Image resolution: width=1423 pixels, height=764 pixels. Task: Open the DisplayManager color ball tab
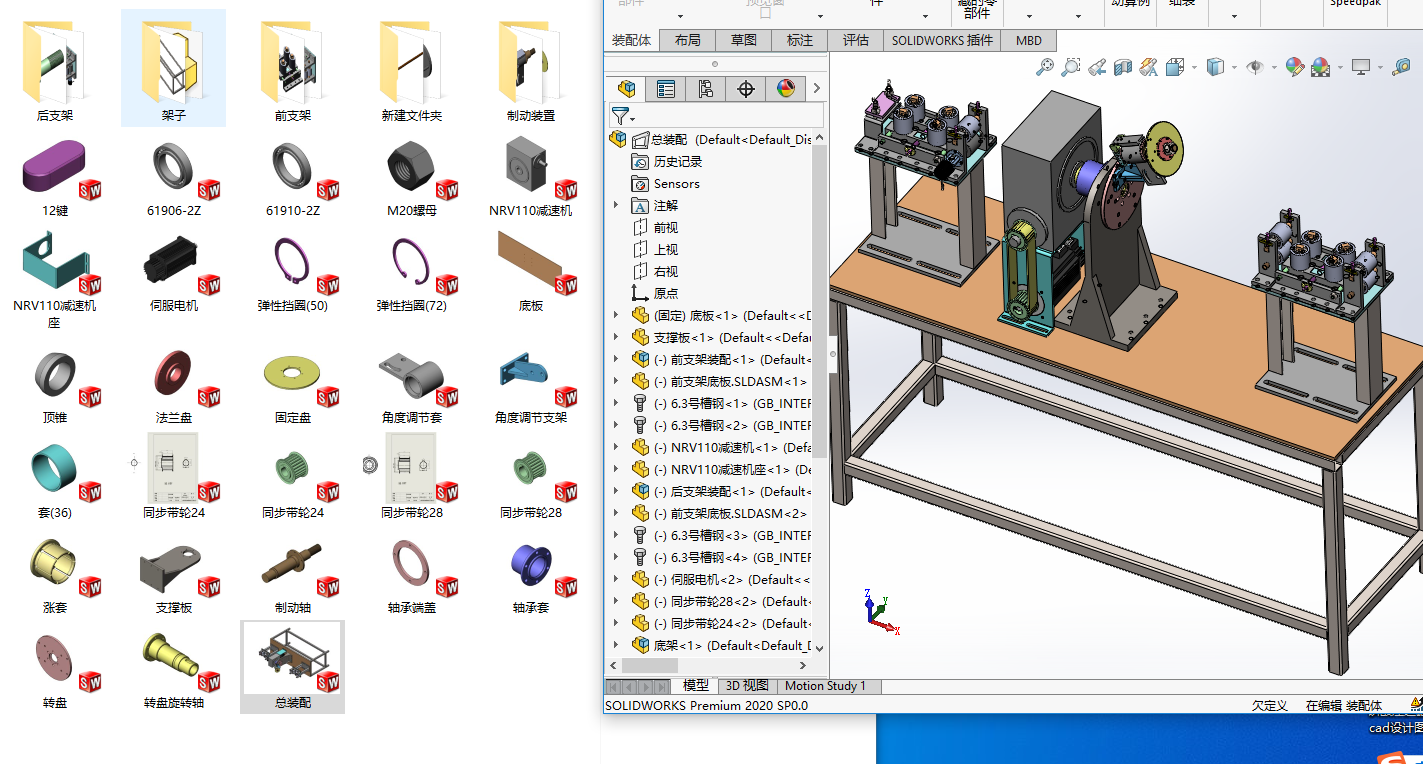click(785, 89)
